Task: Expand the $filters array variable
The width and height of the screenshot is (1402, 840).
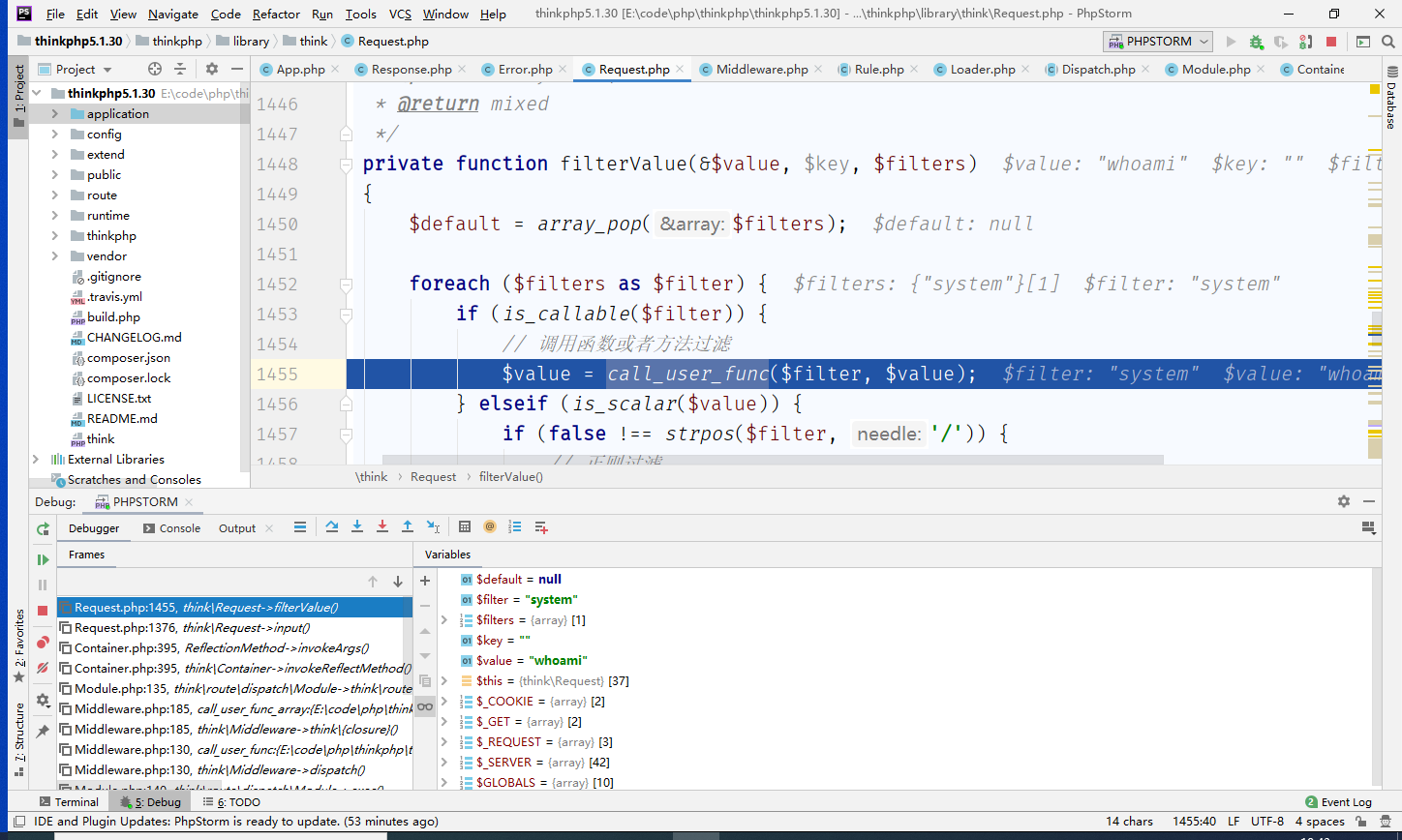Action: click(x=444, y=619)
